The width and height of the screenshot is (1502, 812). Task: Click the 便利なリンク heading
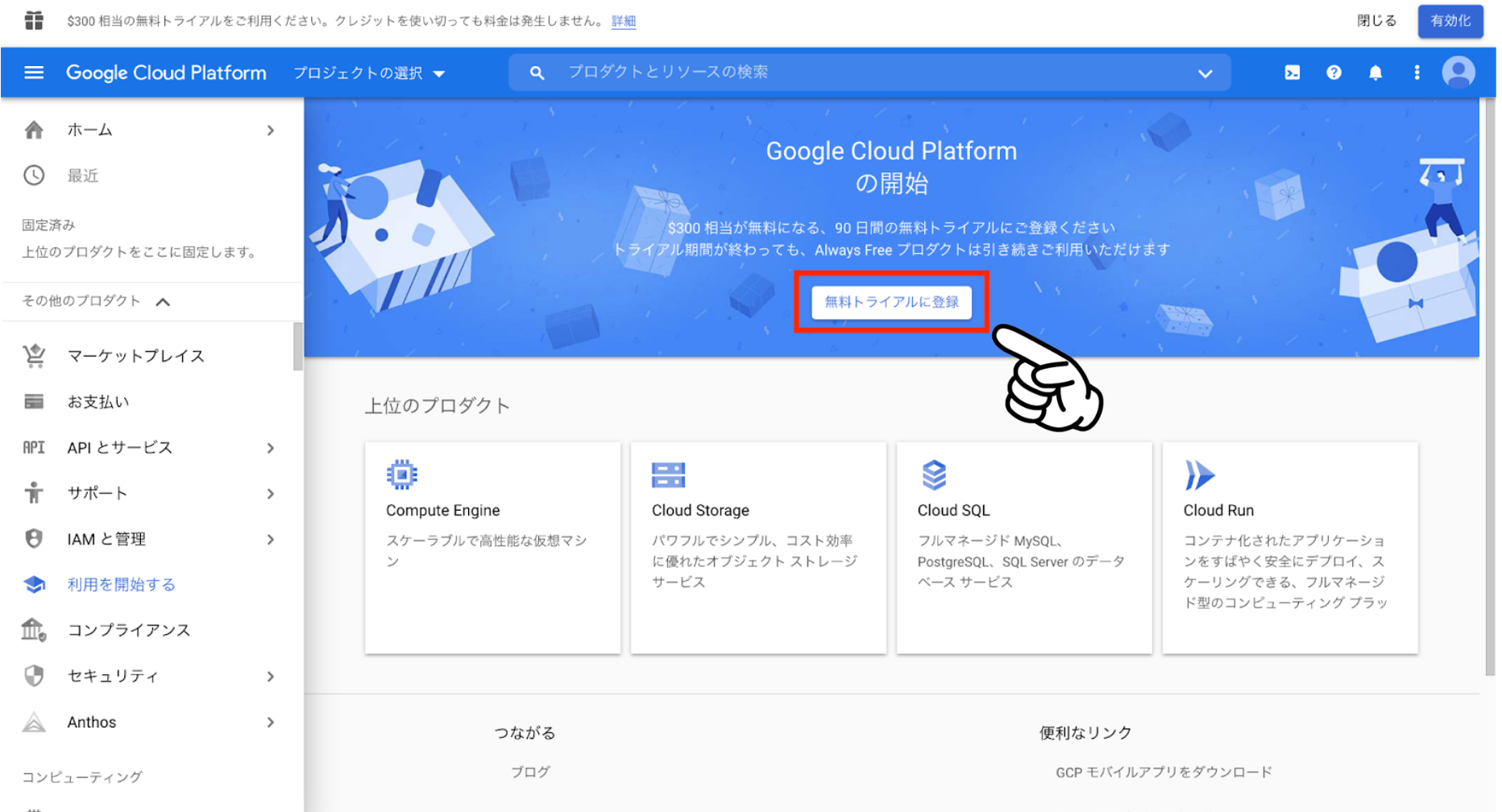(1085, 732)
